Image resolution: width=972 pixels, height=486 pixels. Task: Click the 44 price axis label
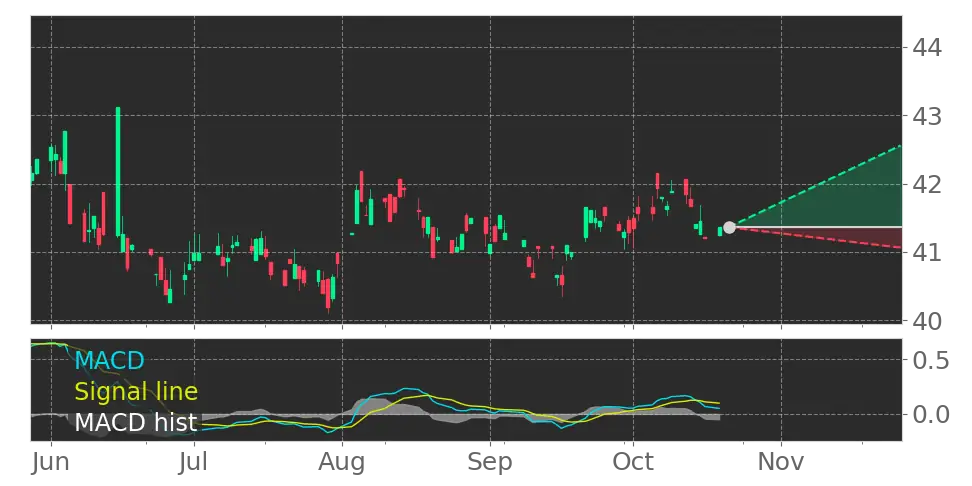pos(927,48)
